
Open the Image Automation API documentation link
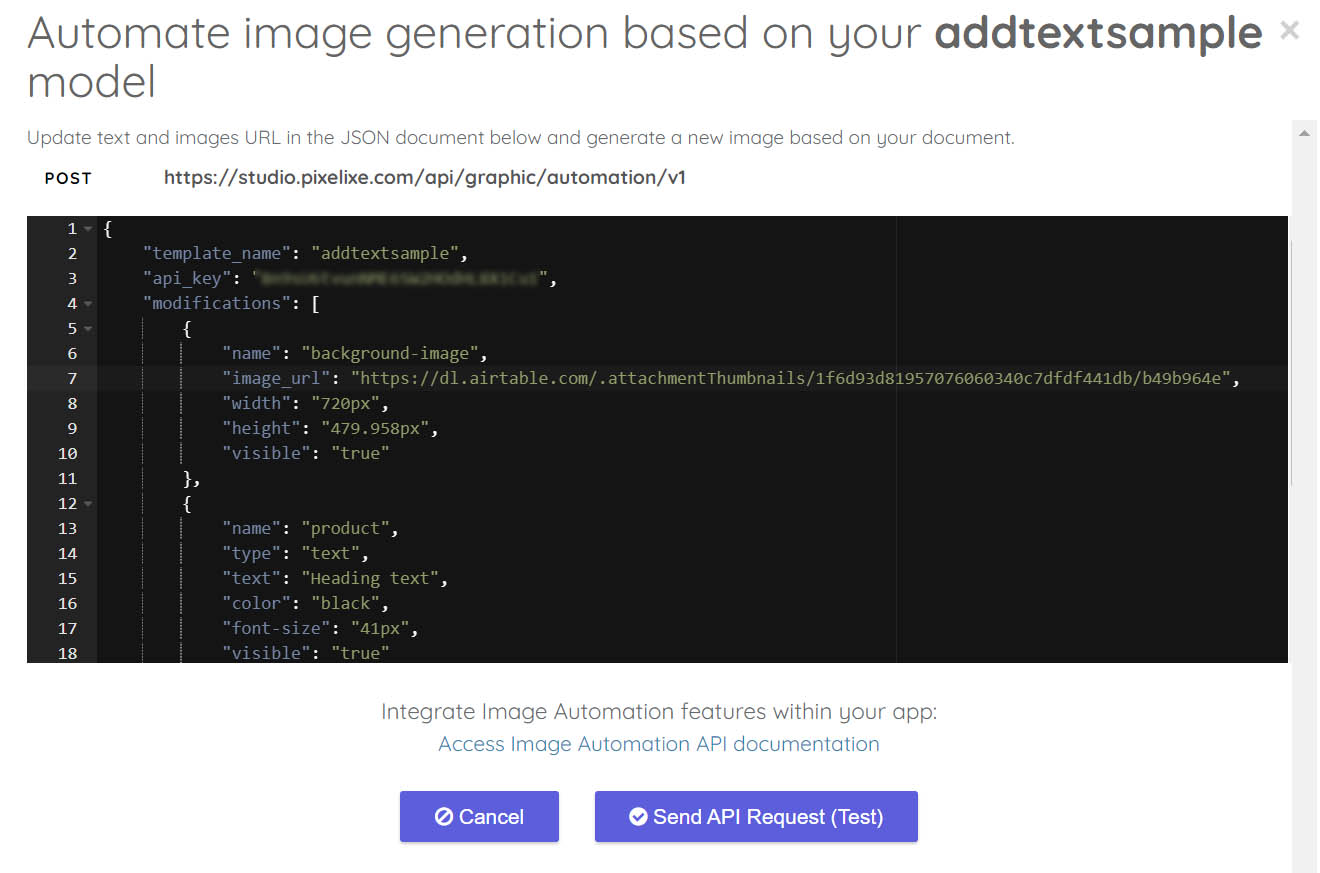[x=659, y=744]
